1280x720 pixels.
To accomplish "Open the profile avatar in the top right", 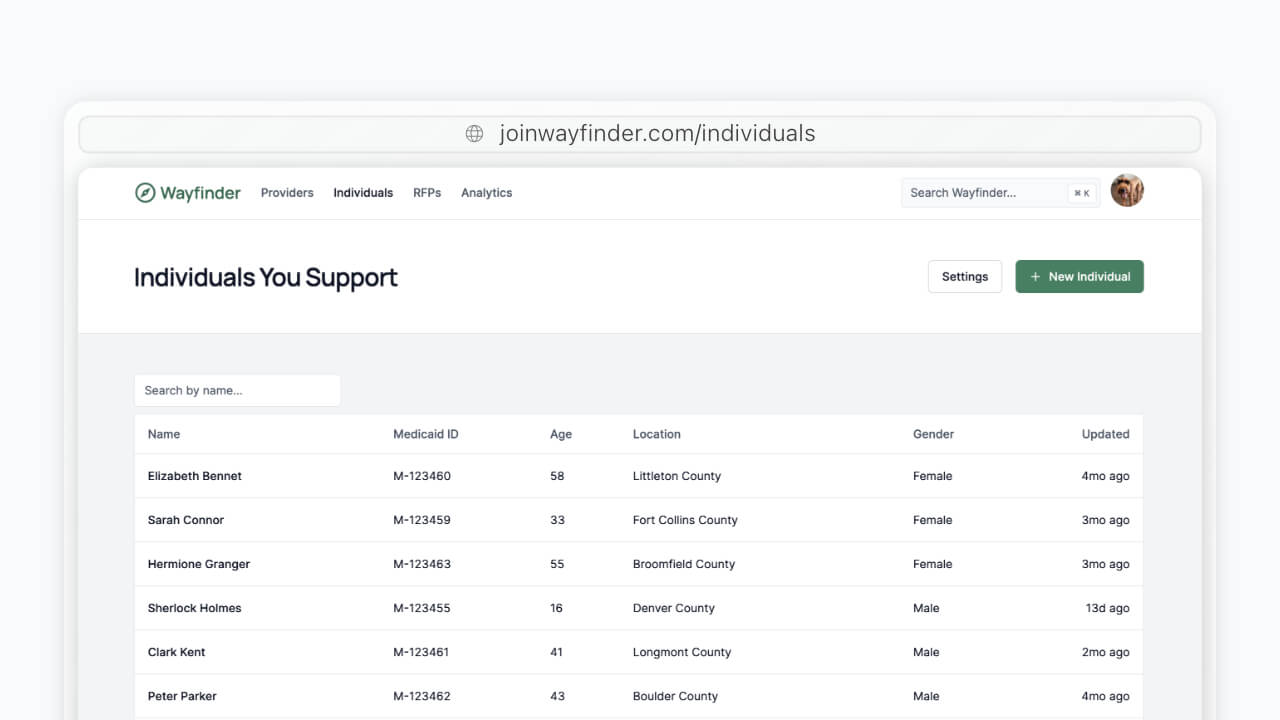I will (x=1127, y=190).
